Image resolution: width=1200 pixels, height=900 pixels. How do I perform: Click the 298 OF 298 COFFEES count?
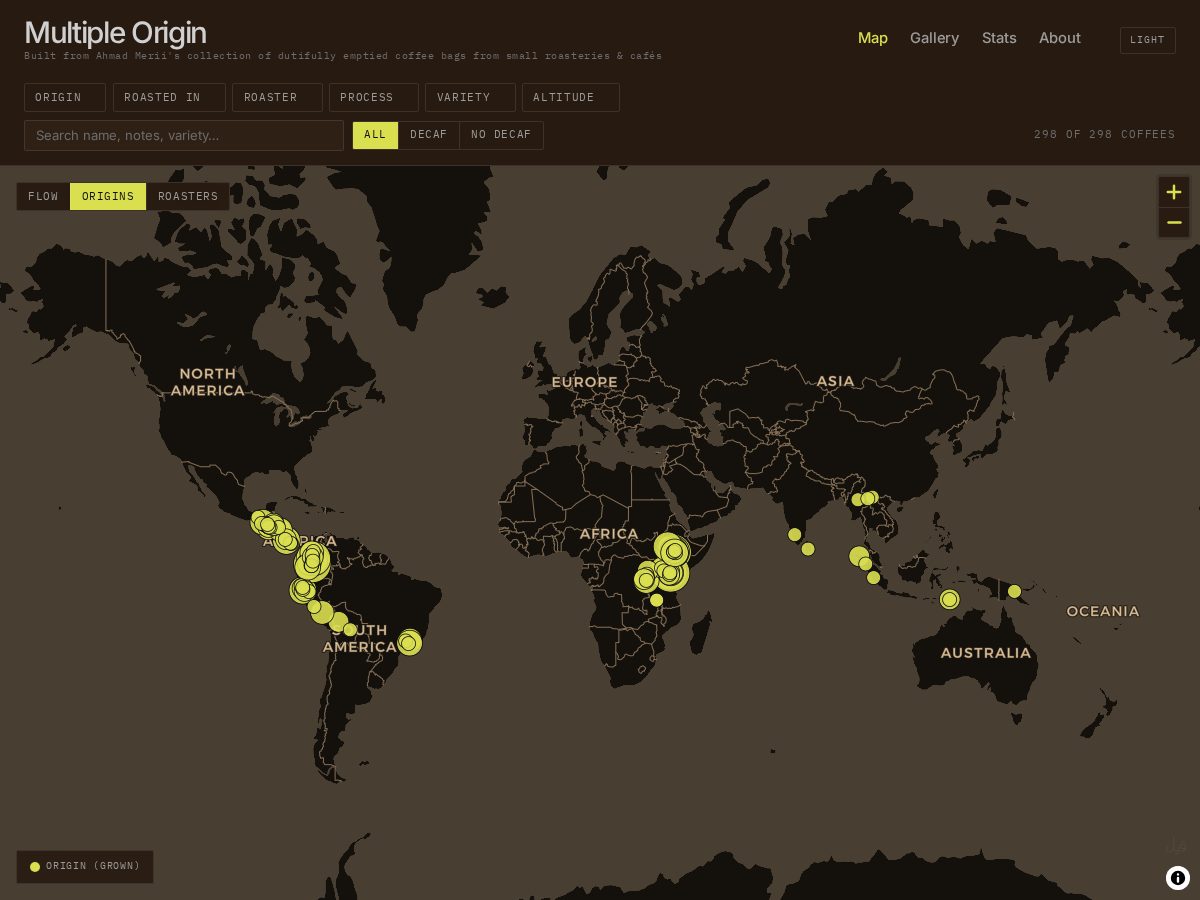point(1105,134)
